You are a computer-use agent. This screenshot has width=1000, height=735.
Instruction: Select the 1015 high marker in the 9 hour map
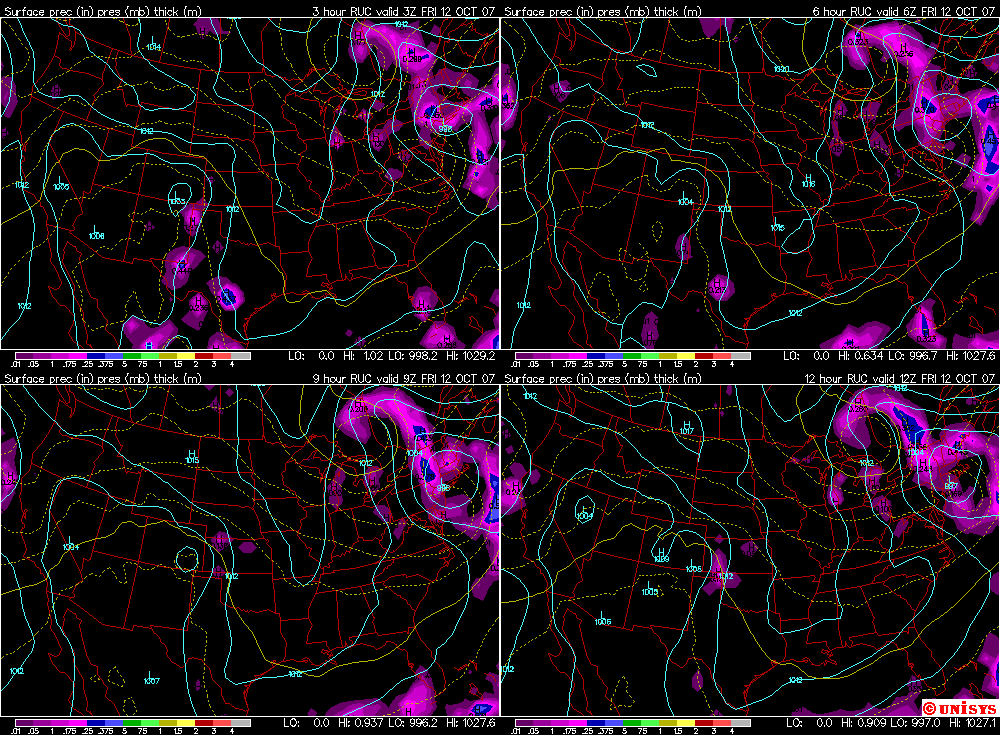click(192, 459)
